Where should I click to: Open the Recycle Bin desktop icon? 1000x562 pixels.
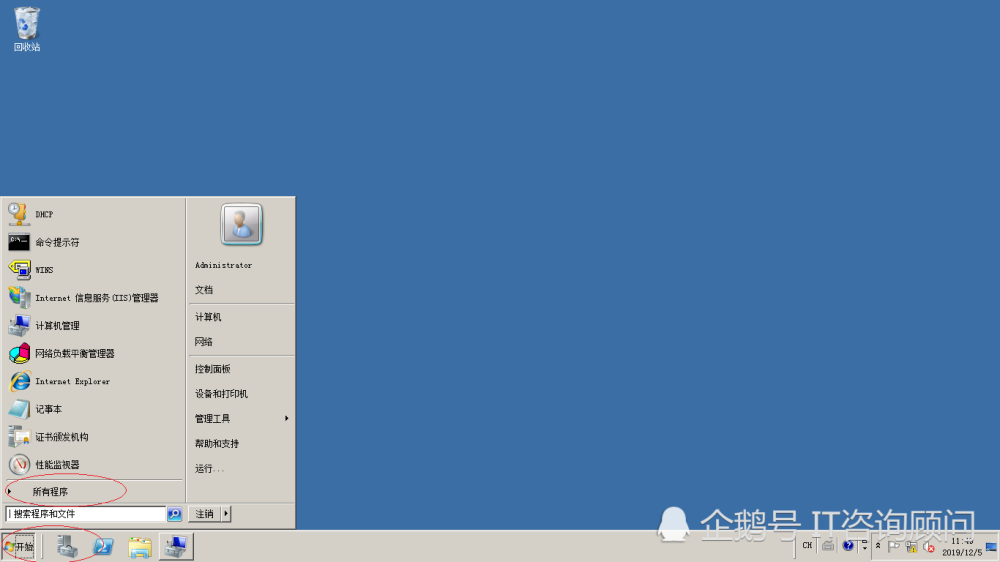[27, 29]
